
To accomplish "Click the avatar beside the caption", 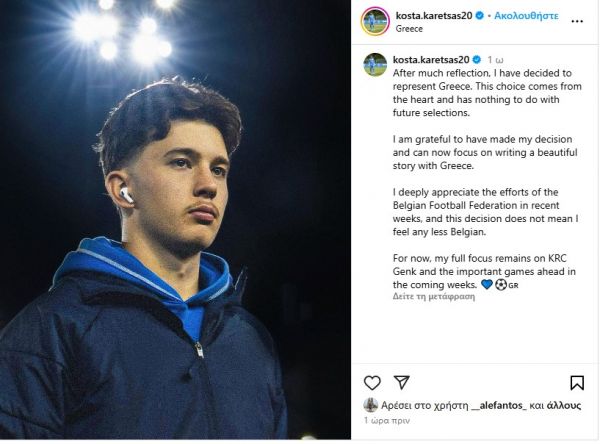I will pos(375,64).
